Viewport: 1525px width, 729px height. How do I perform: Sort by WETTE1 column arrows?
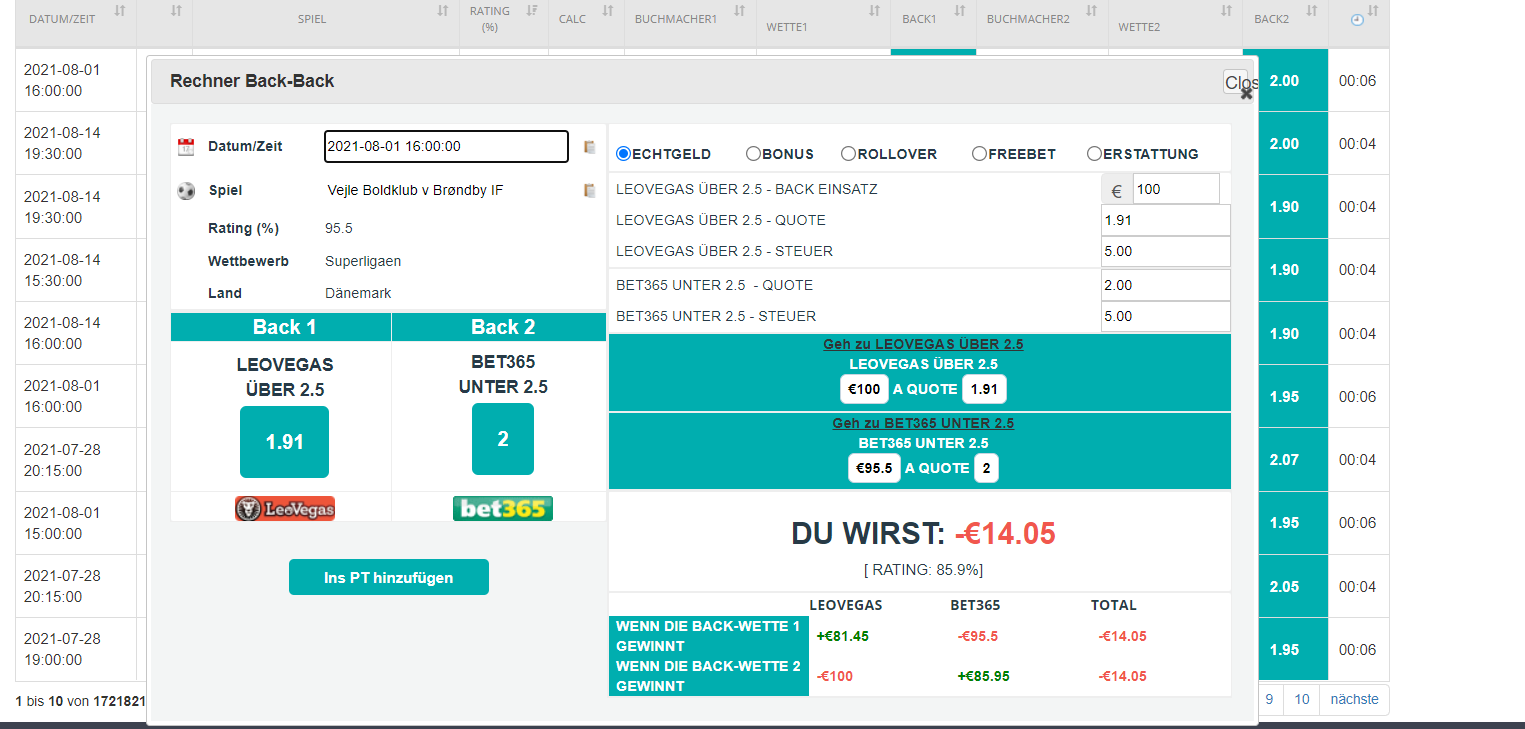point(874,11)
